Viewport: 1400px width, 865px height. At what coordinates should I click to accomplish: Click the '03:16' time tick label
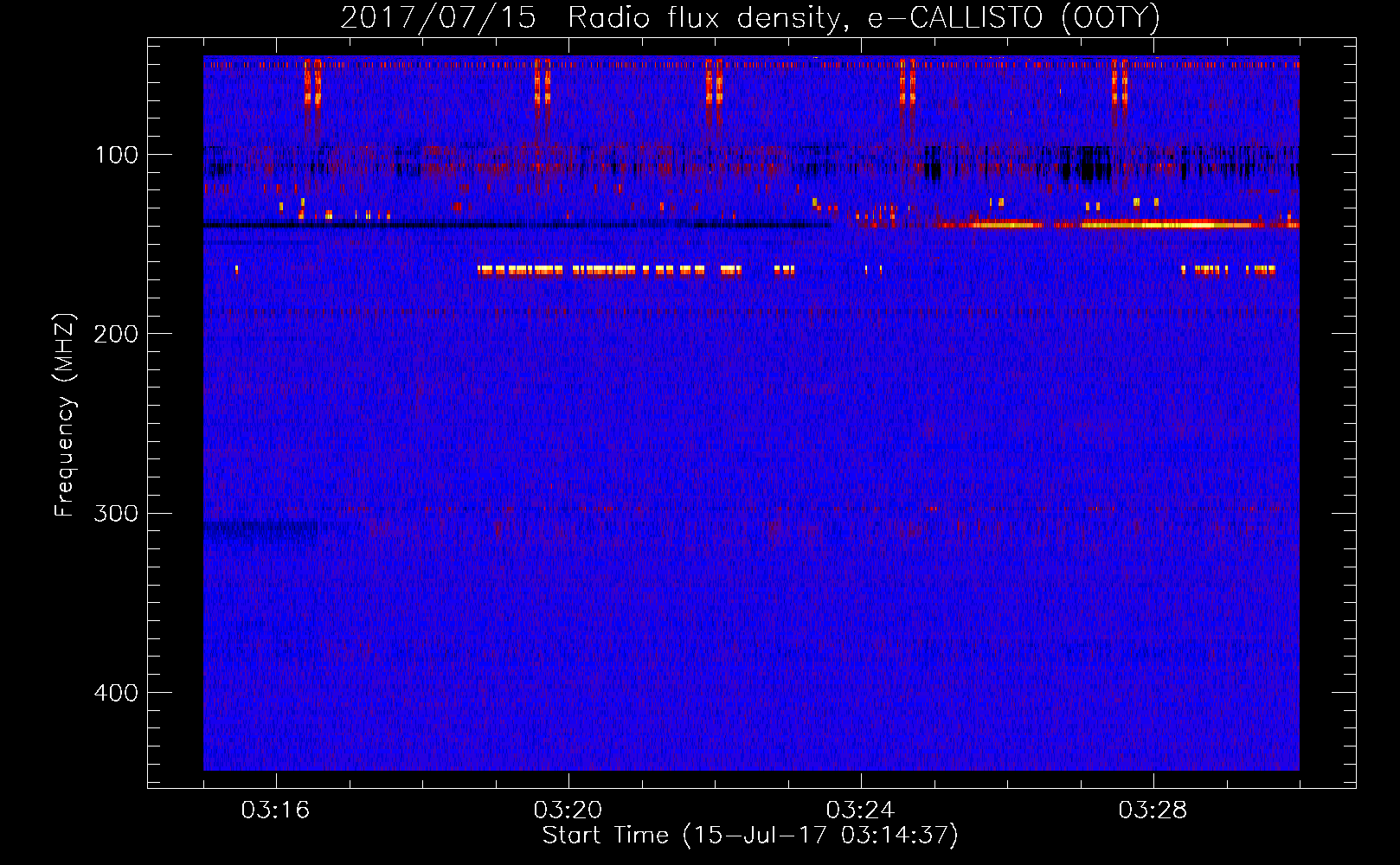(275, 810)
